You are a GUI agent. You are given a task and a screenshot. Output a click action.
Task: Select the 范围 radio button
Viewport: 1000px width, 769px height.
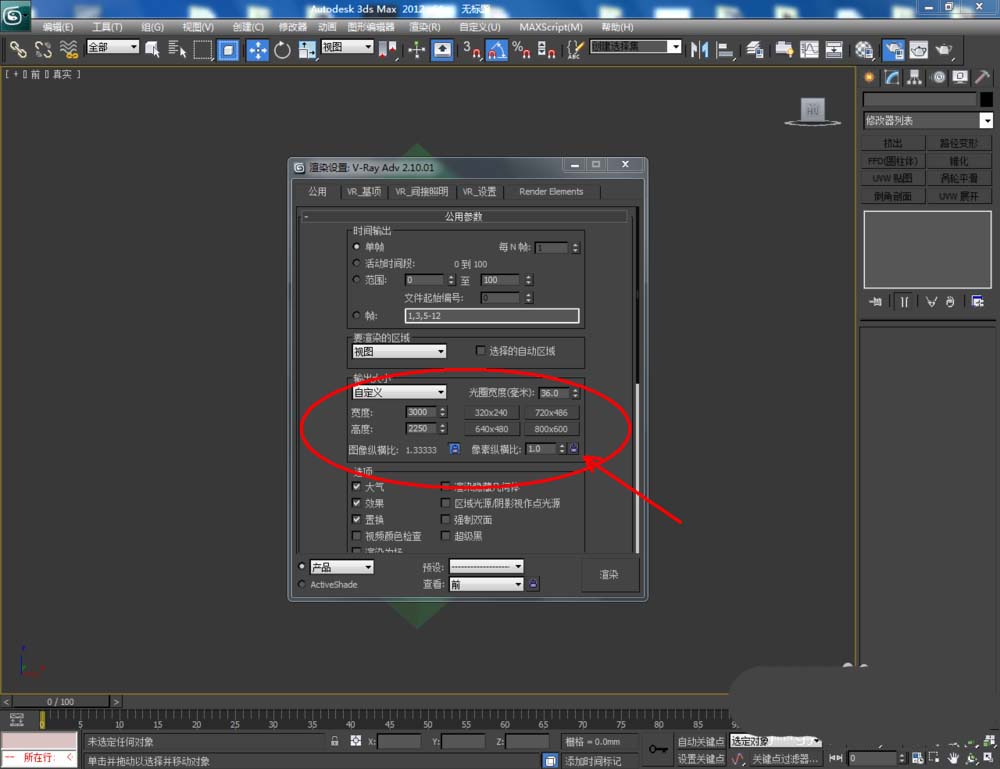pos(357,280)
